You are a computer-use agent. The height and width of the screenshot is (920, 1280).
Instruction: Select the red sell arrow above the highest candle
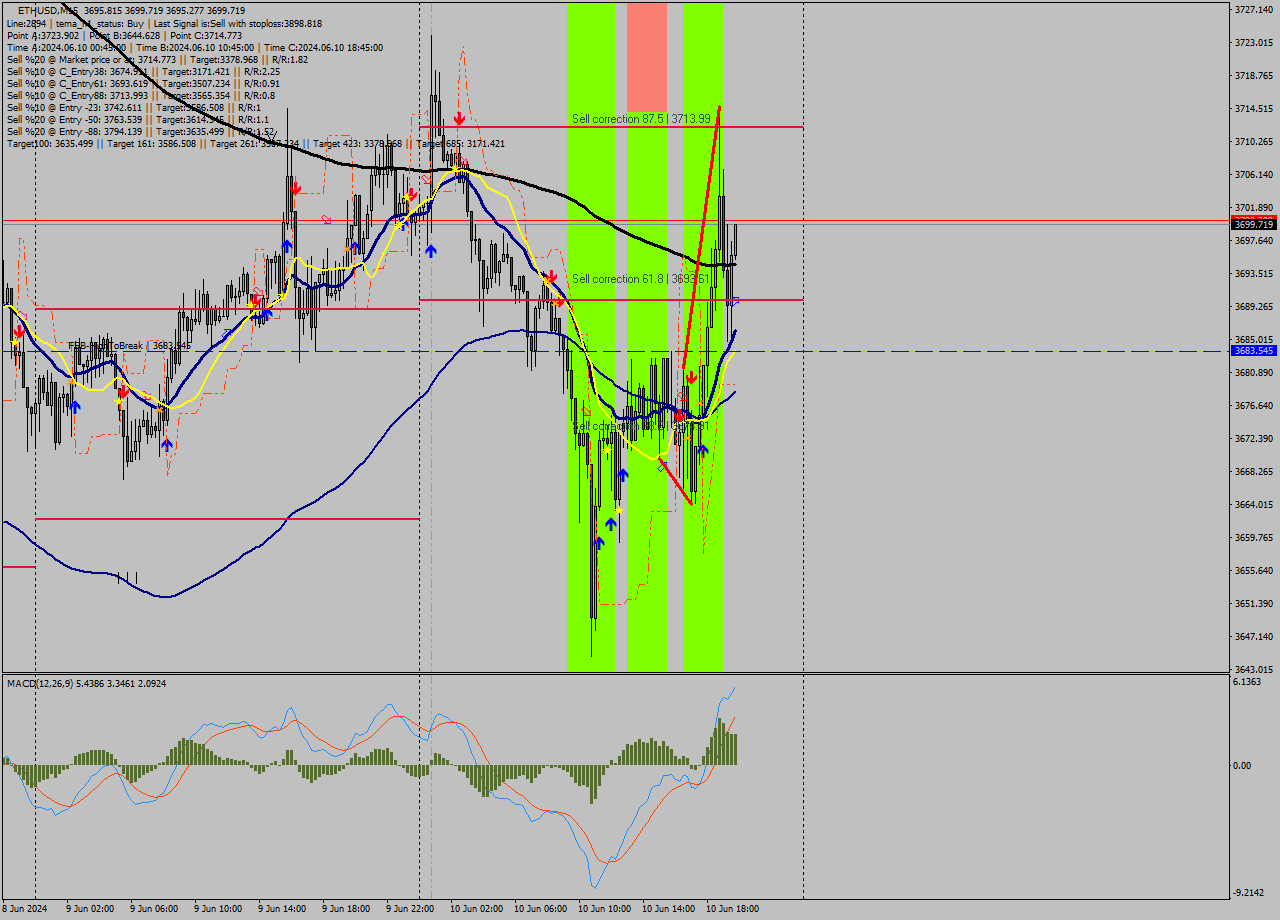pyautogui.click(x=458, y=117)
